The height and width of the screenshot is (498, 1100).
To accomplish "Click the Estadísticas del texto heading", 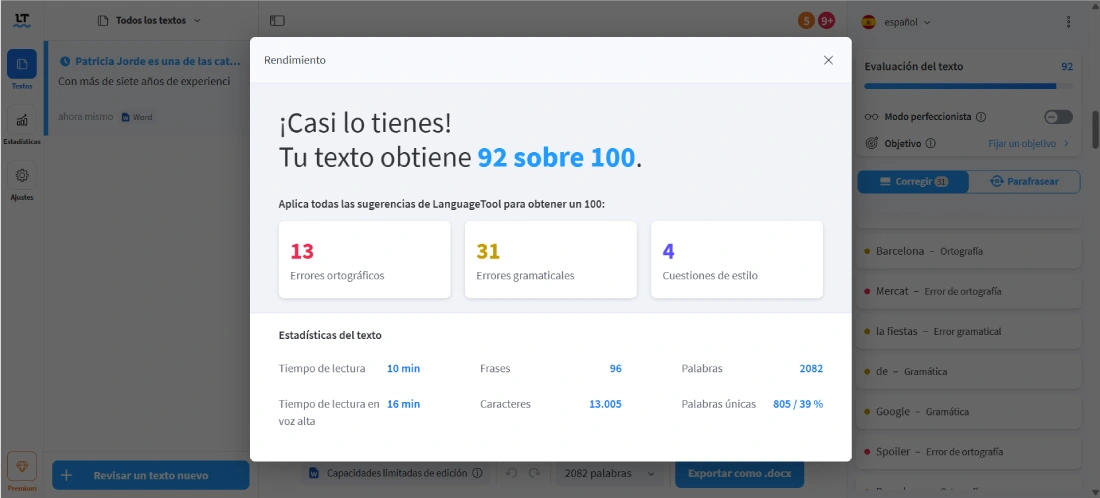I will [x=330, y=335].
